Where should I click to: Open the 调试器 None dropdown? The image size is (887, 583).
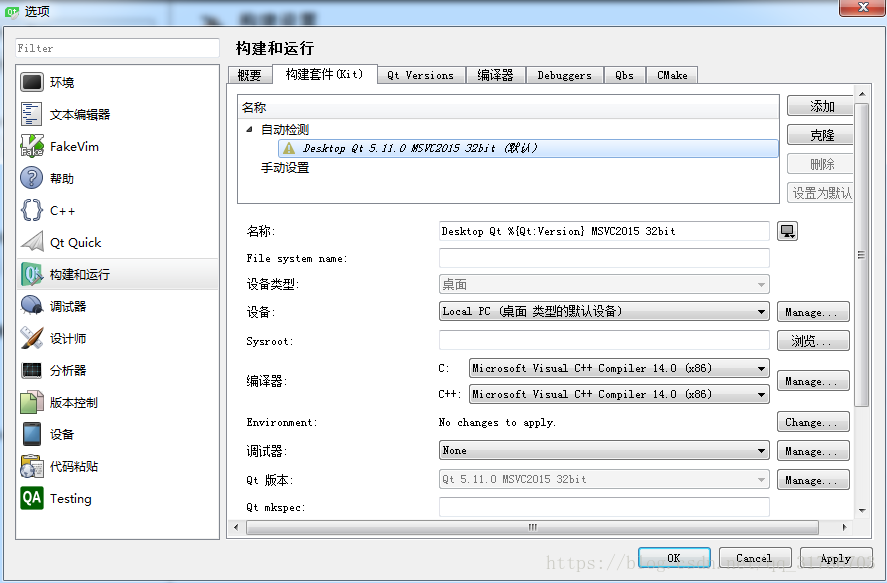[604, 451]
